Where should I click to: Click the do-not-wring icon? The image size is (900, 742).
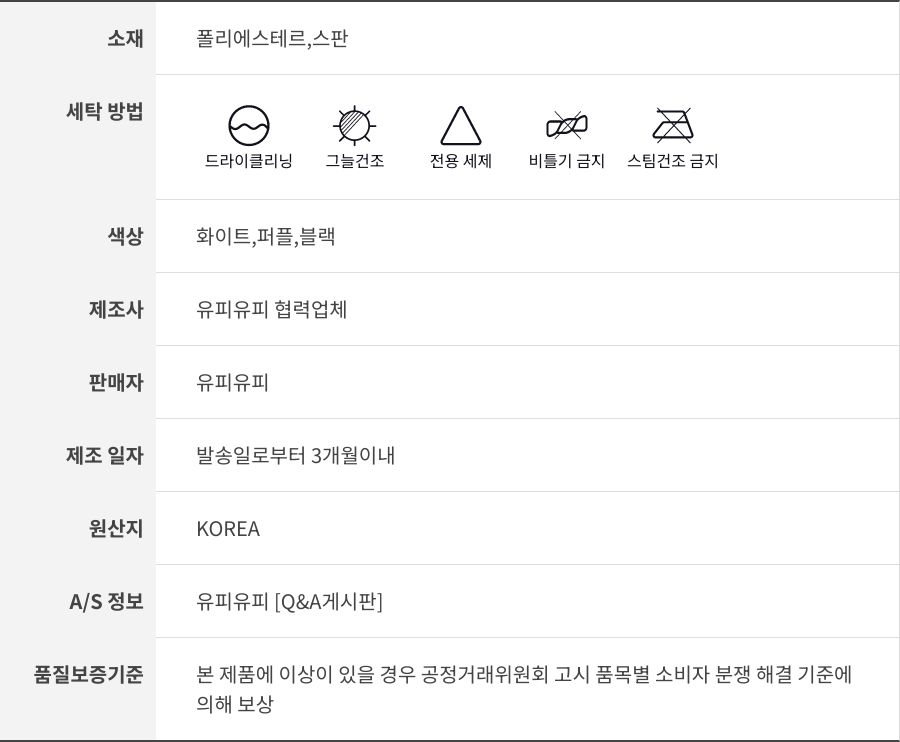coord(567,126)
